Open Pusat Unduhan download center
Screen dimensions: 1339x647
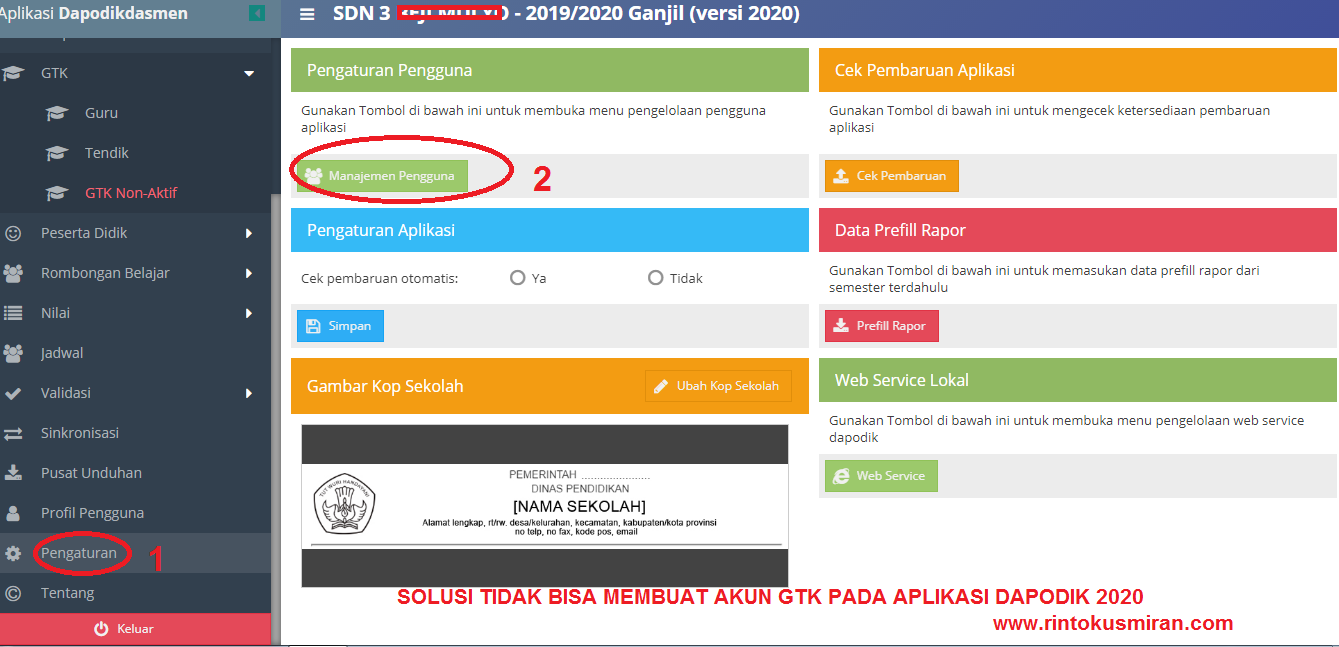pyautogui.click(x=14, y=472)
